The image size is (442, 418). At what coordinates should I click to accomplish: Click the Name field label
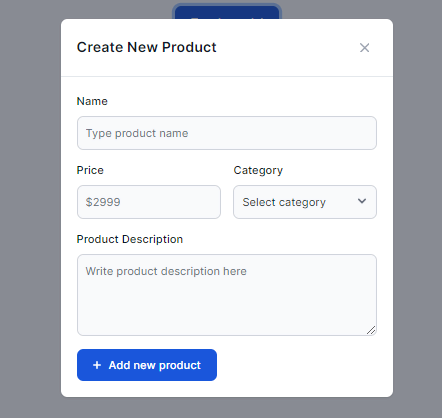(x=92, y=101)
